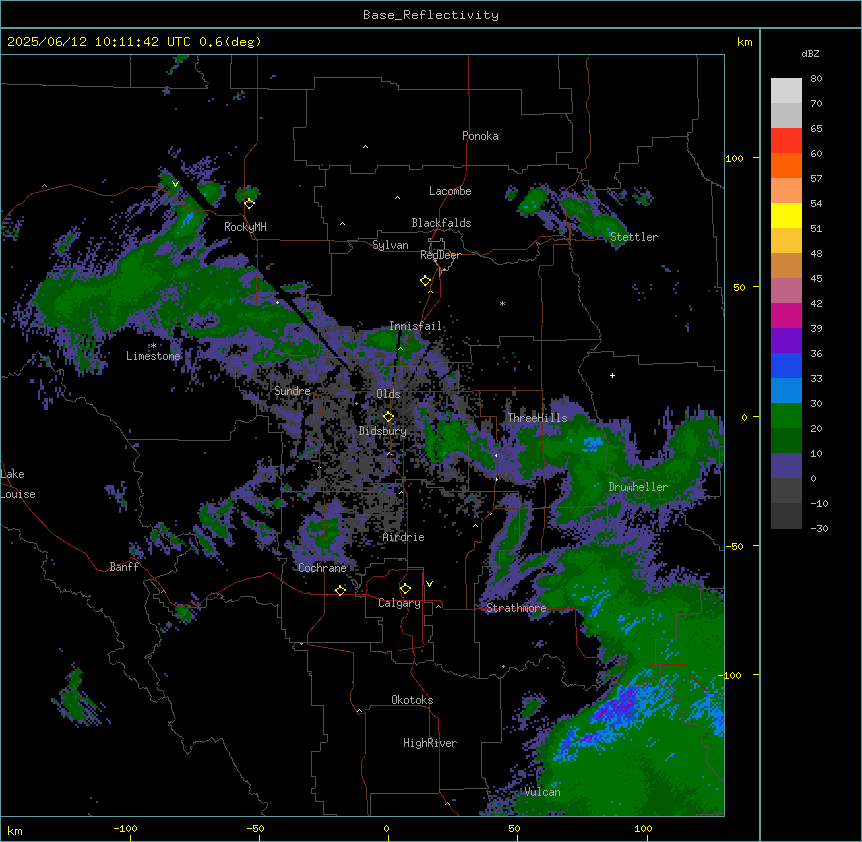Click the 100 tick on the right axis
Screen dimensions: 862x842
(x=734, y=158)
